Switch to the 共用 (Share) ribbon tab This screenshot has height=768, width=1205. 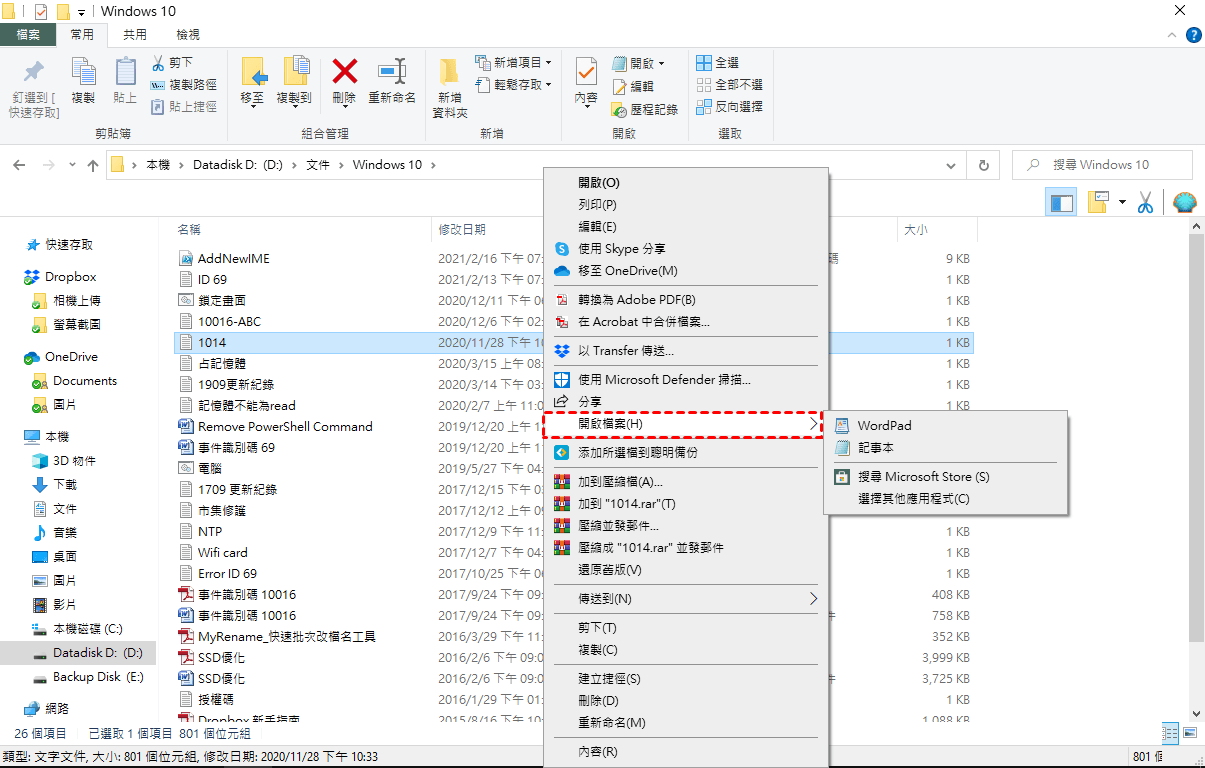click(x=134, y=35)
